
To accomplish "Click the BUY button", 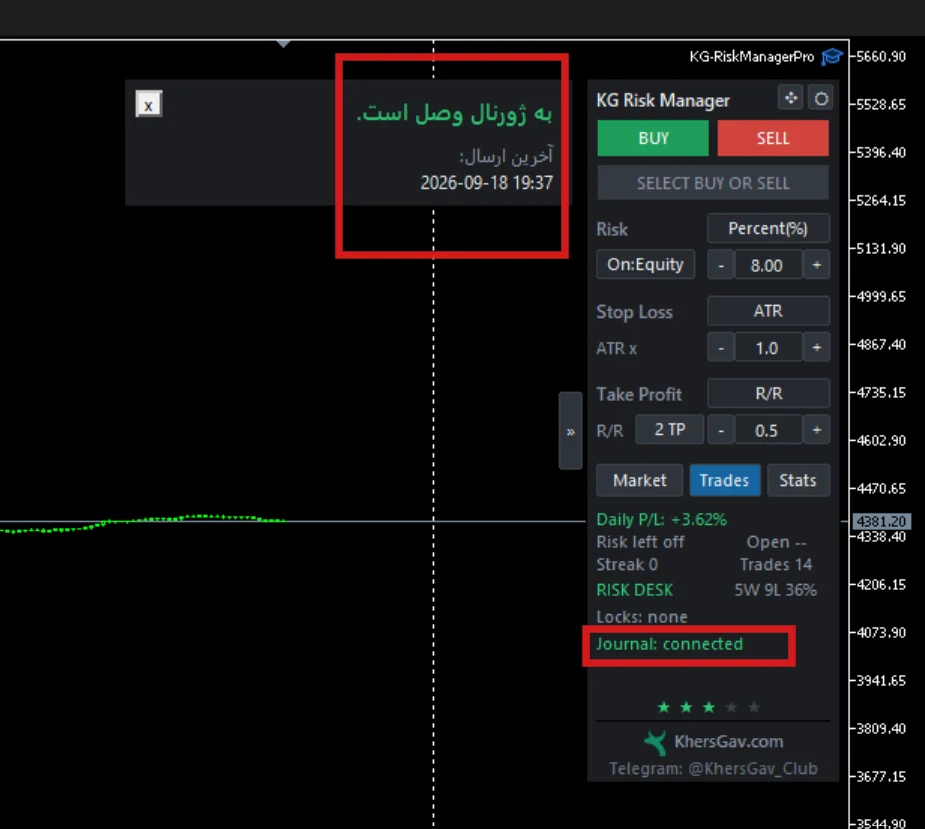I will (653, 138).
